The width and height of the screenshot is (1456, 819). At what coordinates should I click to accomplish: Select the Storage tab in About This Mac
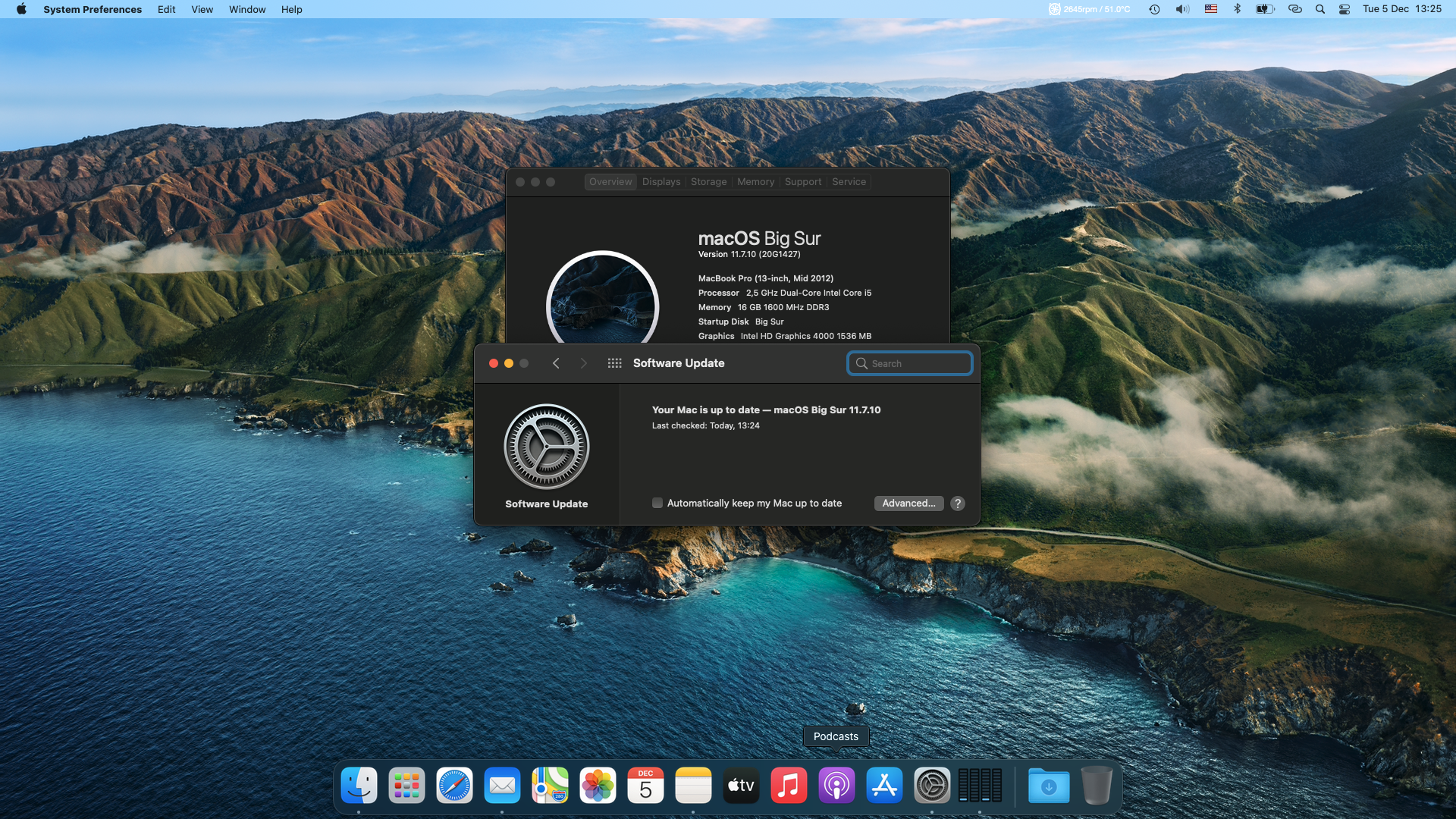click(708, 181)
